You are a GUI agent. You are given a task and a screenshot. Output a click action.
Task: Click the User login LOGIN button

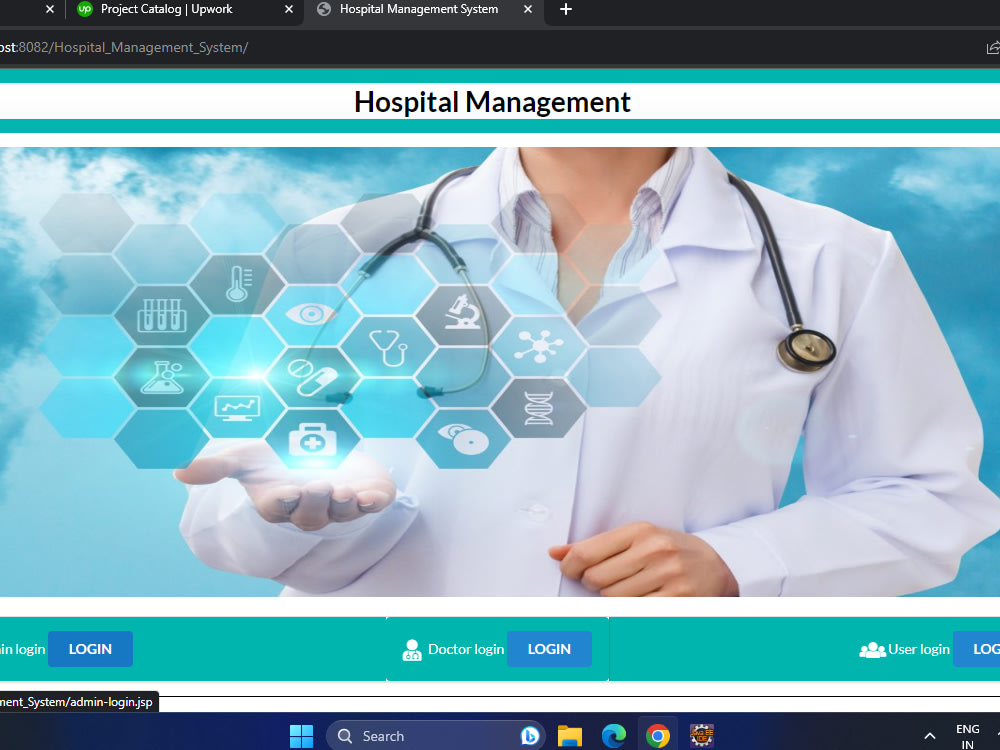(976, 649)
